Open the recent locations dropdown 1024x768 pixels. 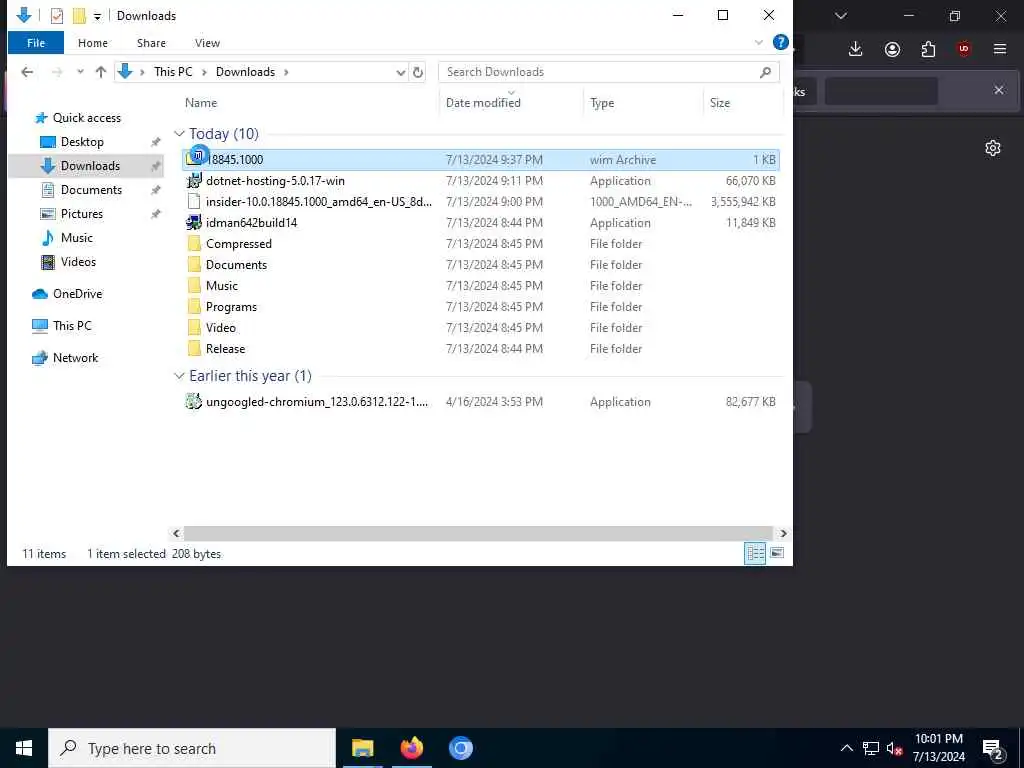click(80, 72)
